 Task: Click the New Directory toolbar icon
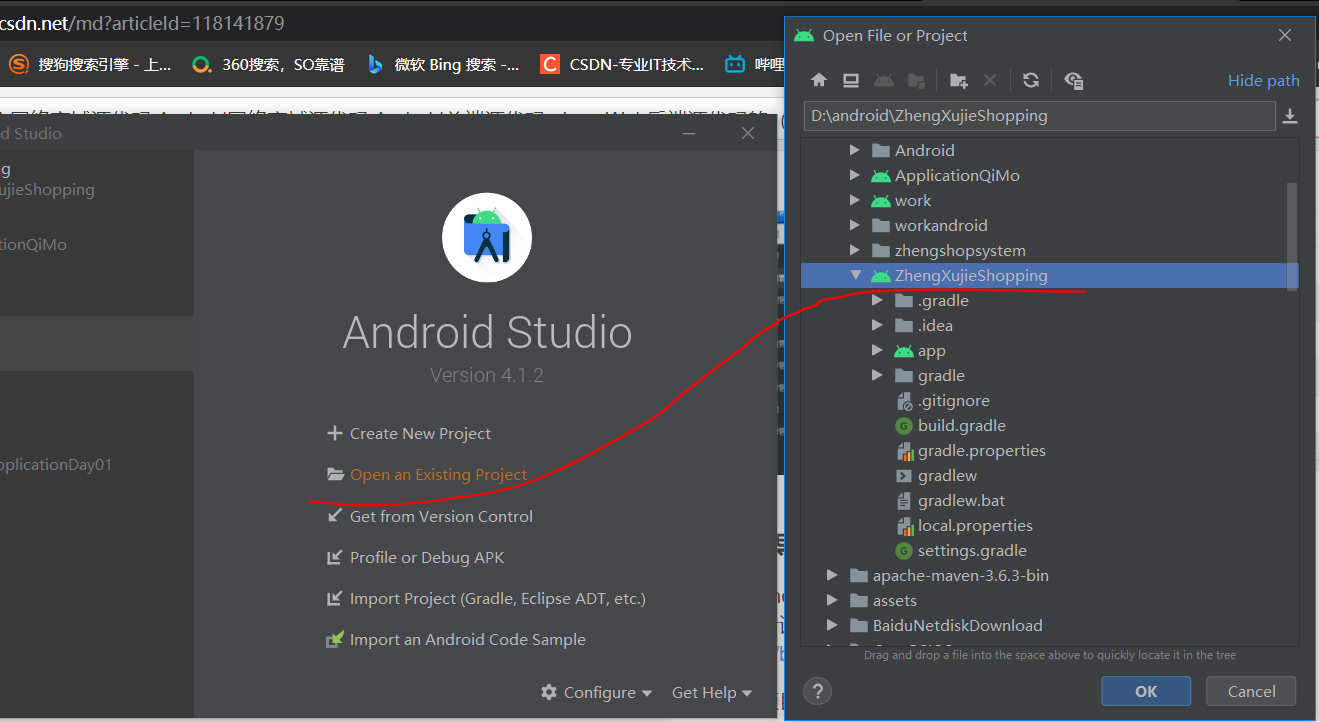958,81
